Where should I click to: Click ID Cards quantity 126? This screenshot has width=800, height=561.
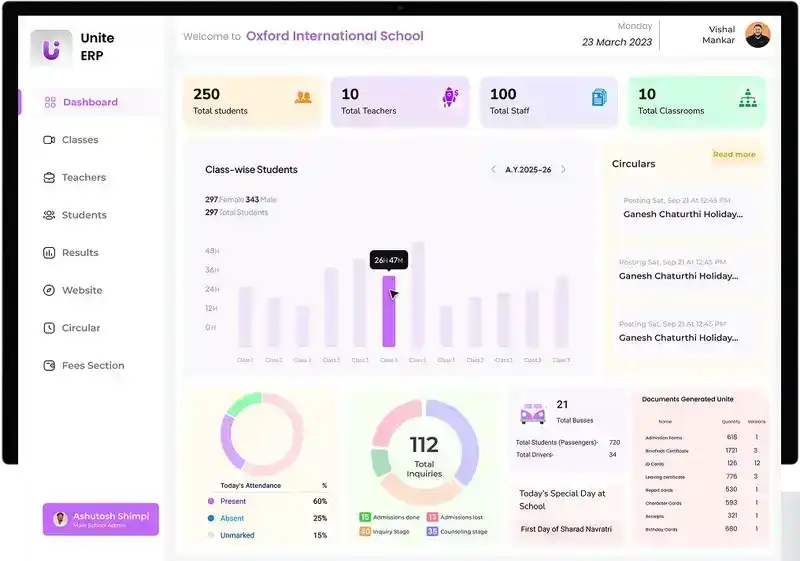pyautogui.click(x=732, y=463)
